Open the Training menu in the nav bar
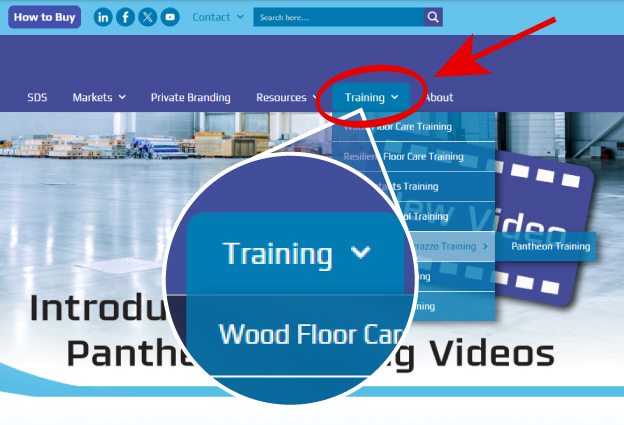The height and width of the screenshot is (425, 624). point(371,97)
